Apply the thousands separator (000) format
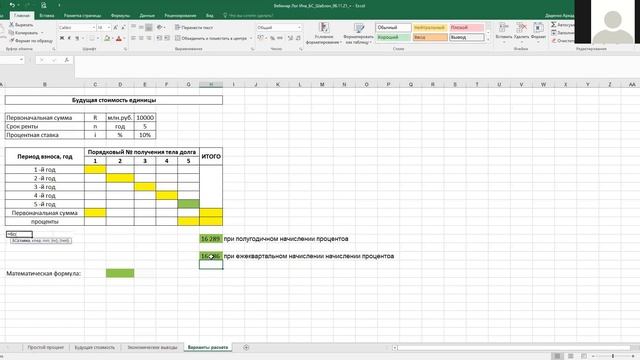The width and height of the screenshot is (640, 360). coord(280,38)
